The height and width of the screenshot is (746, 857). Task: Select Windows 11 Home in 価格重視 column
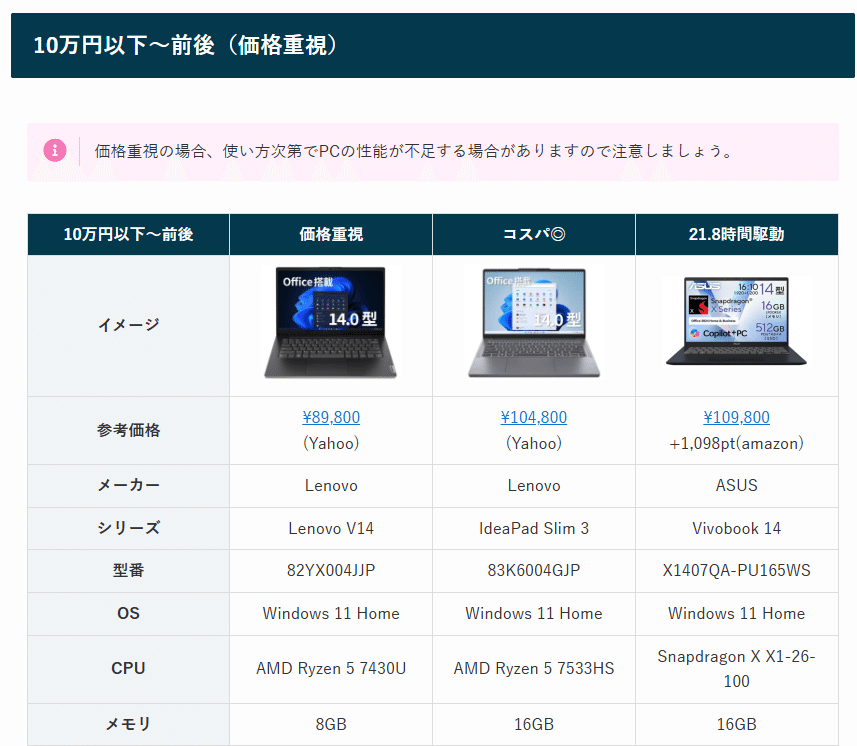click(x=331, y=613)
